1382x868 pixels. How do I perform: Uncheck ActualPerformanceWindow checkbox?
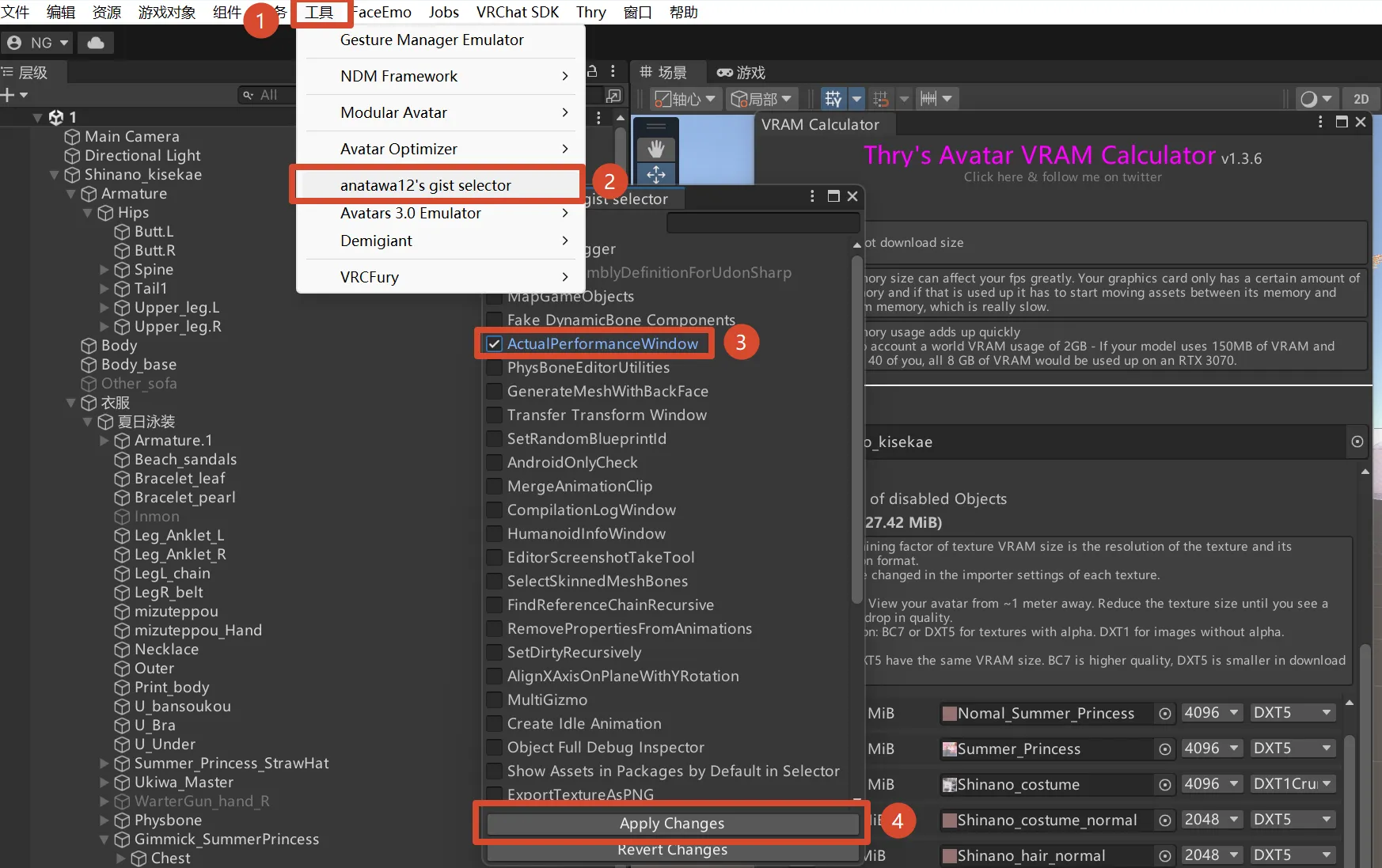pos(494,344)
